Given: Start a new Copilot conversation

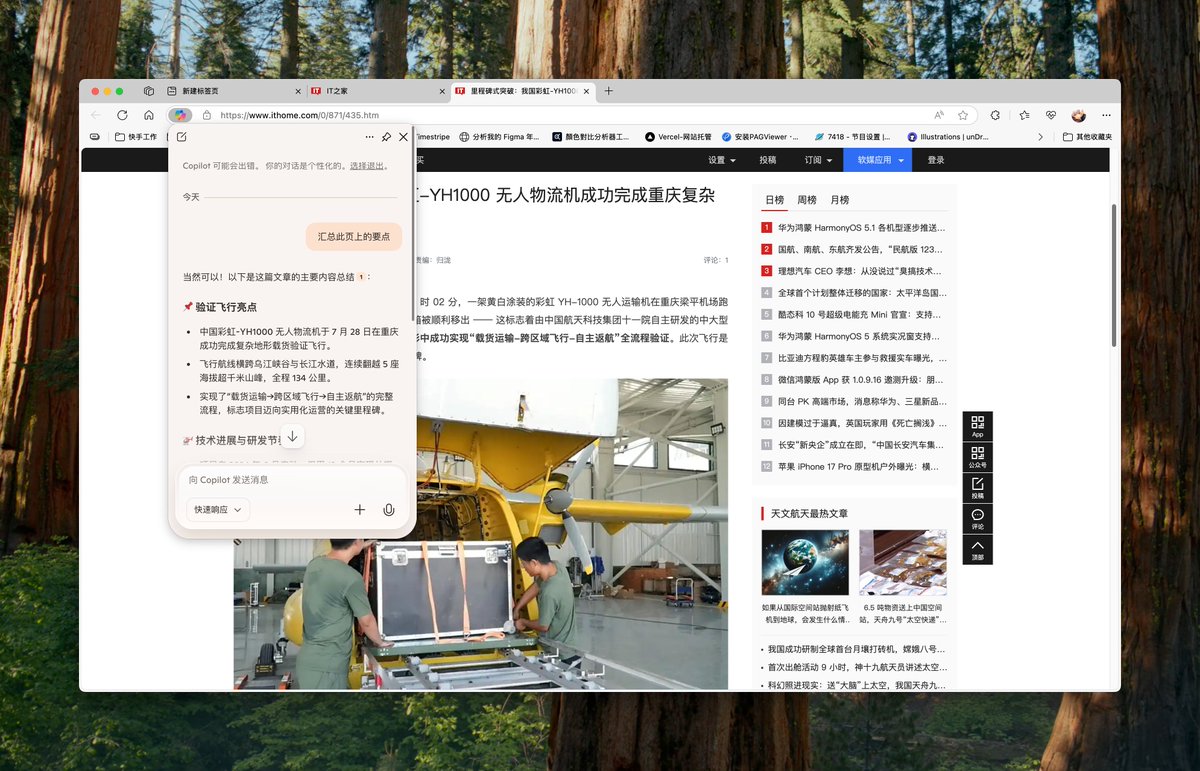Looking at the screenshot, I should tap(181, 137).
